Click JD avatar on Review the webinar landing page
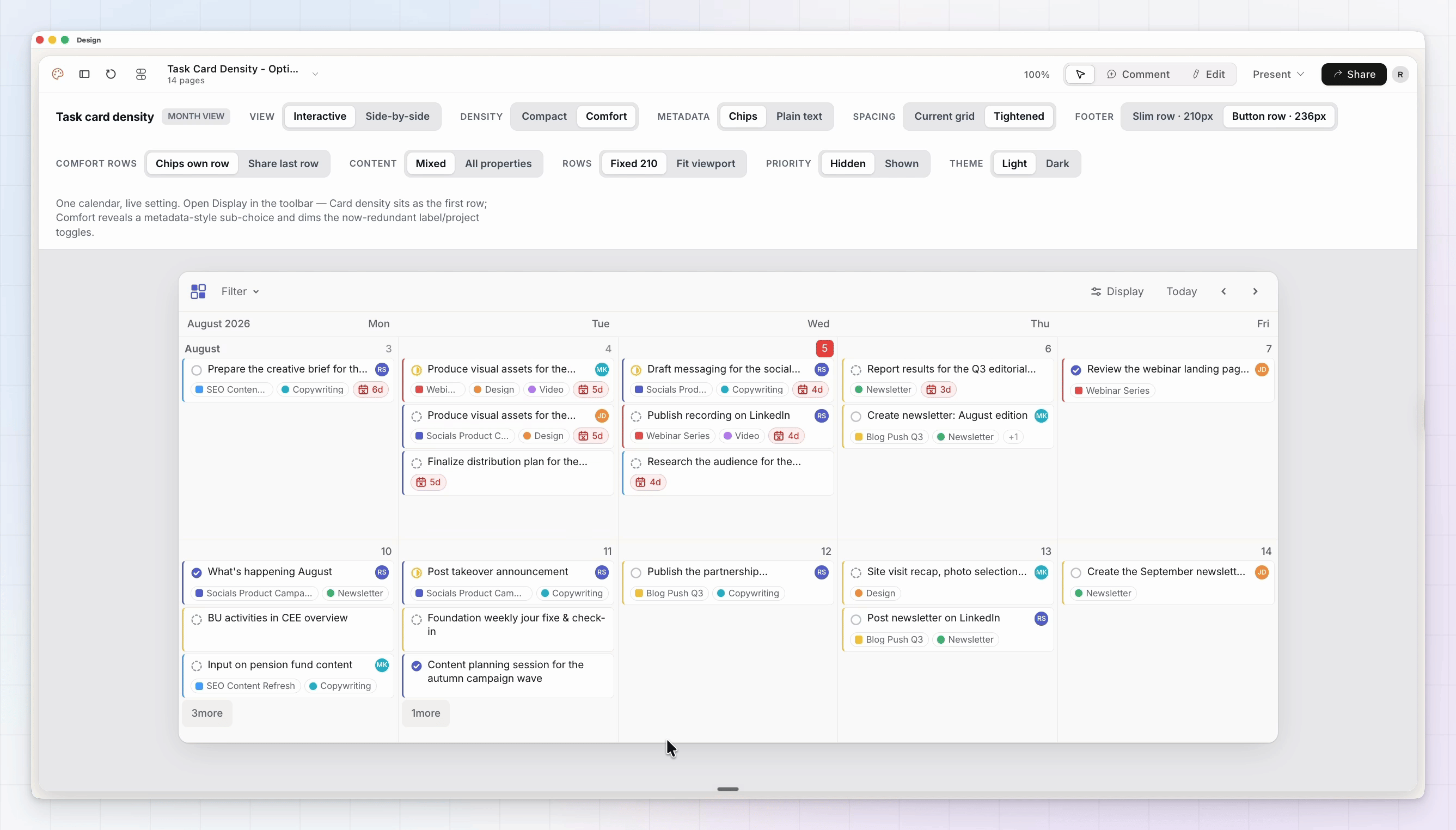The image size is (1456, 830). tap(1262, 369)
